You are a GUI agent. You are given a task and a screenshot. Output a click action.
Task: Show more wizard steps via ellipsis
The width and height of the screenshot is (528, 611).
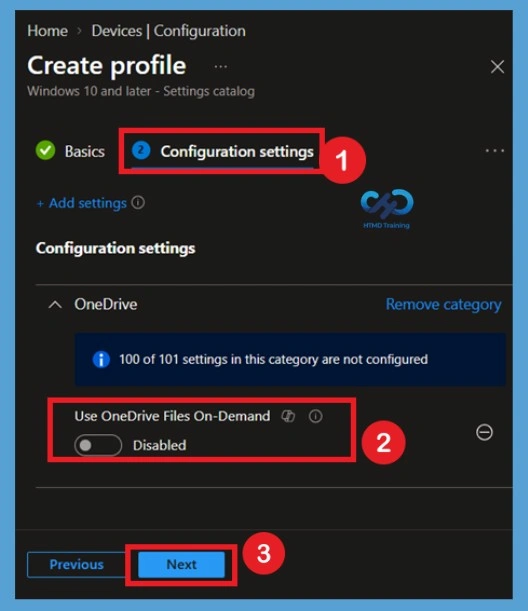[494, 150]
